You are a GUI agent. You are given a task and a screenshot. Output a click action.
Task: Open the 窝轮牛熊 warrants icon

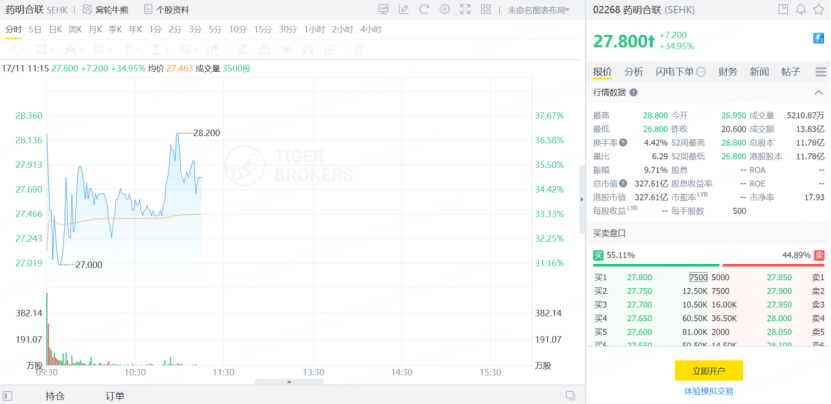87,10
